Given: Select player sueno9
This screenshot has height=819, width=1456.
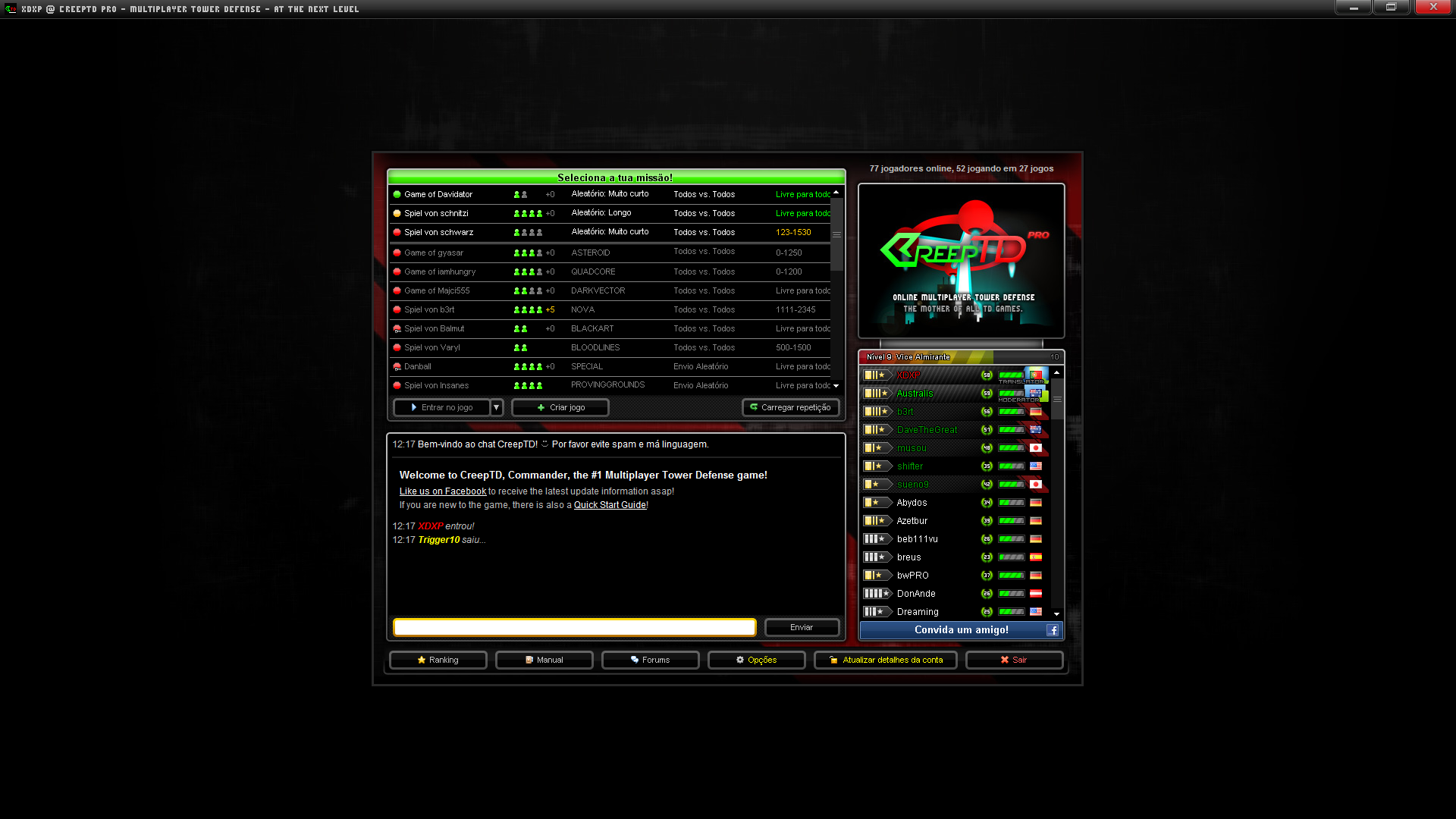Looking at the screenshot, I should 955,485.
